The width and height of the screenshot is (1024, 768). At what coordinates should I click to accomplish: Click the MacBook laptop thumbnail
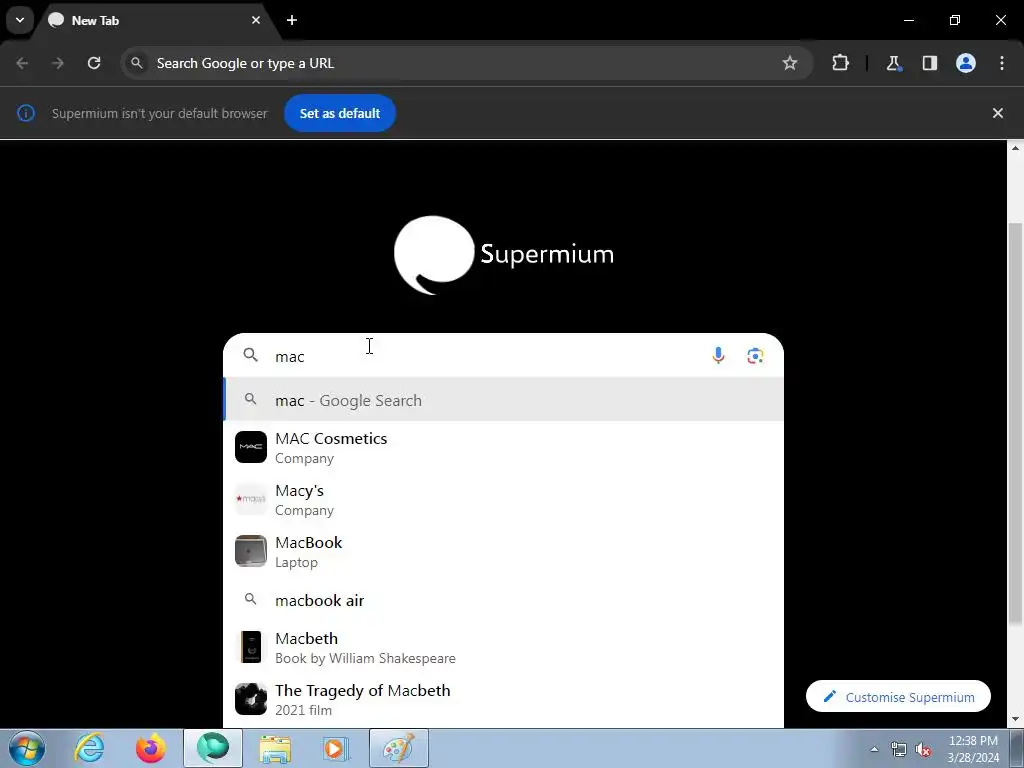(251, 551)
